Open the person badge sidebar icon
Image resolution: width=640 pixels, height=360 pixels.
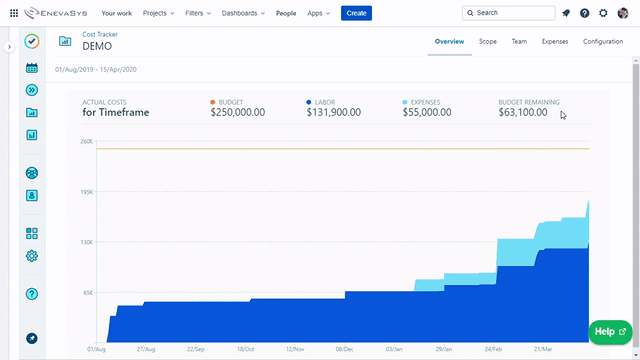coord(32,196)
